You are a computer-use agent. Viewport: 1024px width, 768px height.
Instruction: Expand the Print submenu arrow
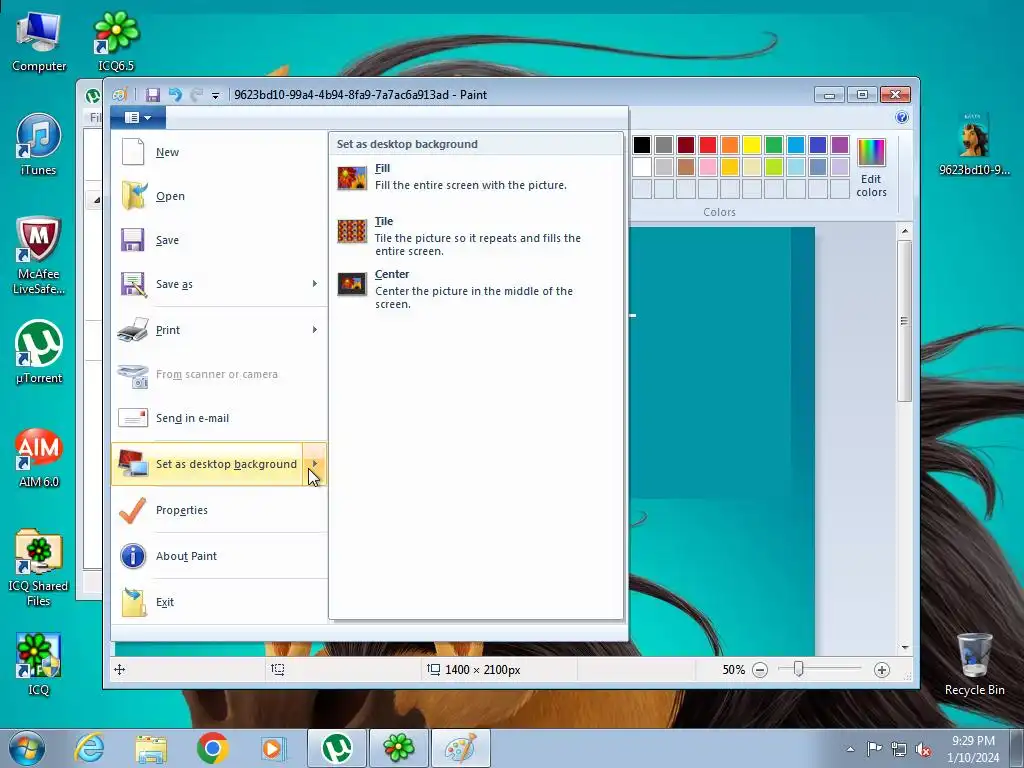click(x=315, y=330)
